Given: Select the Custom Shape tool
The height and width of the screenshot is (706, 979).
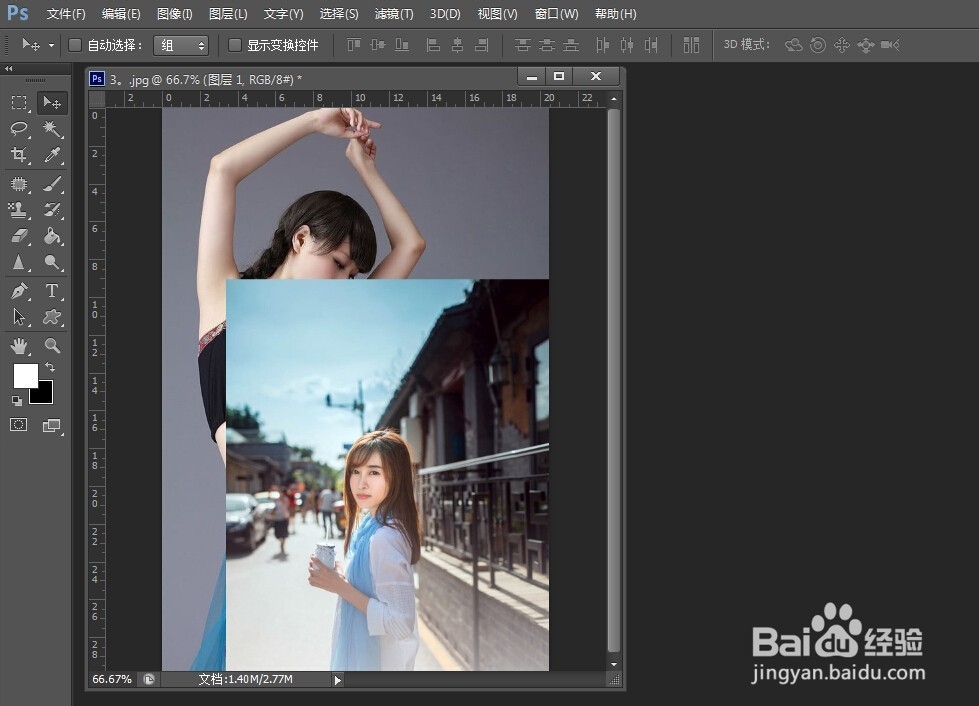Looking at the screenshot, I should pos(52,317).
